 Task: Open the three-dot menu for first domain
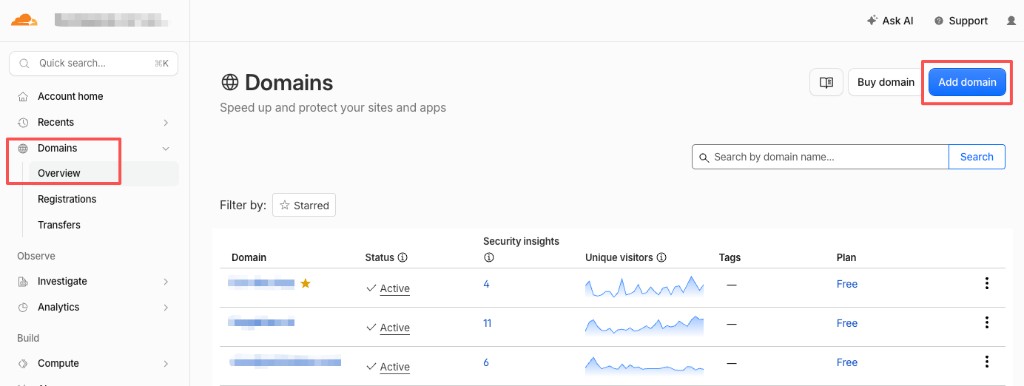point(987,283)
